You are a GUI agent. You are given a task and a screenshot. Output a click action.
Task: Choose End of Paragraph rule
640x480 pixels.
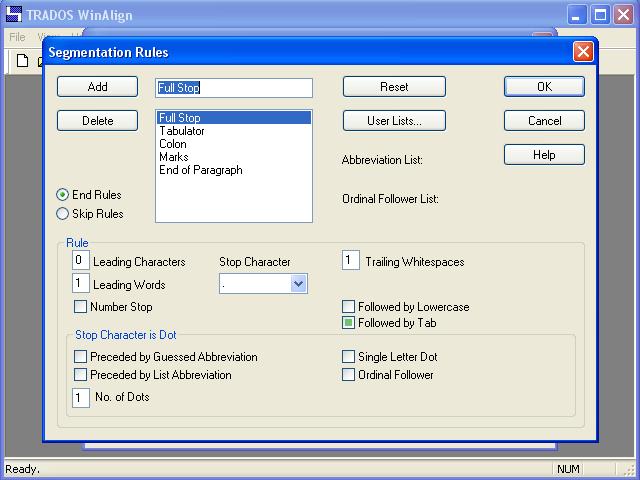[x=200, y=170]
